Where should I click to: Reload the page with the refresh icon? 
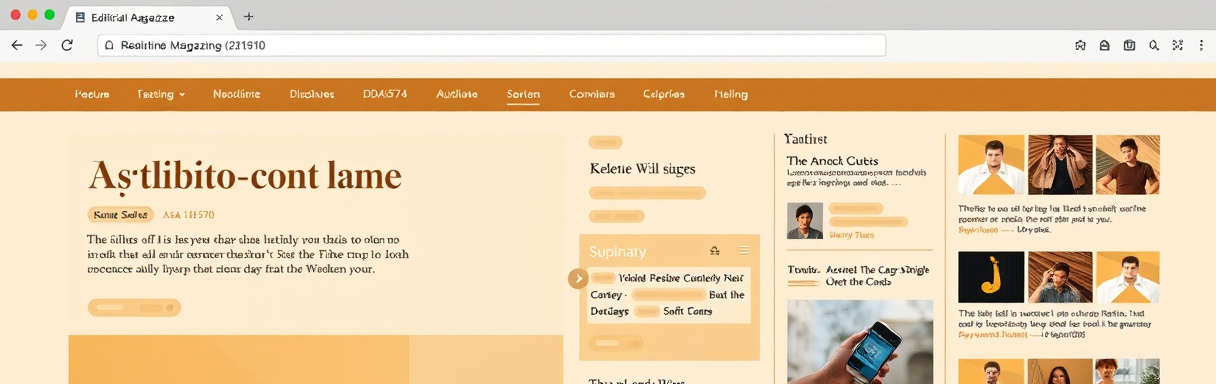pos(67,45)
